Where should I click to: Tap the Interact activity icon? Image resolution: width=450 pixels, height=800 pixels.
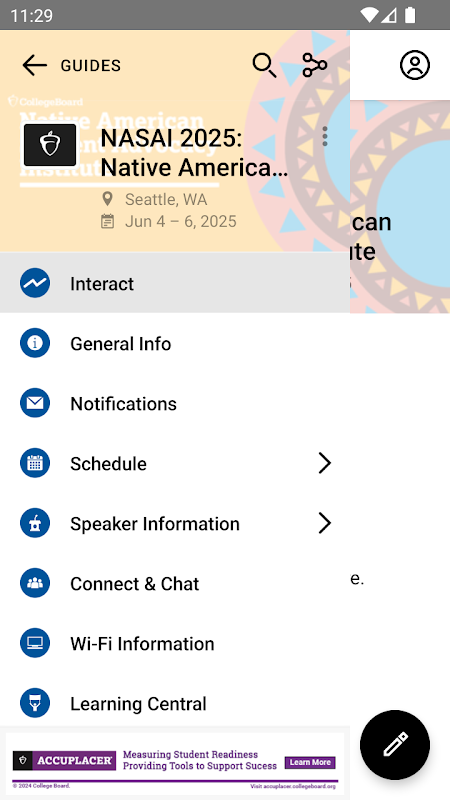click(35, 283)
